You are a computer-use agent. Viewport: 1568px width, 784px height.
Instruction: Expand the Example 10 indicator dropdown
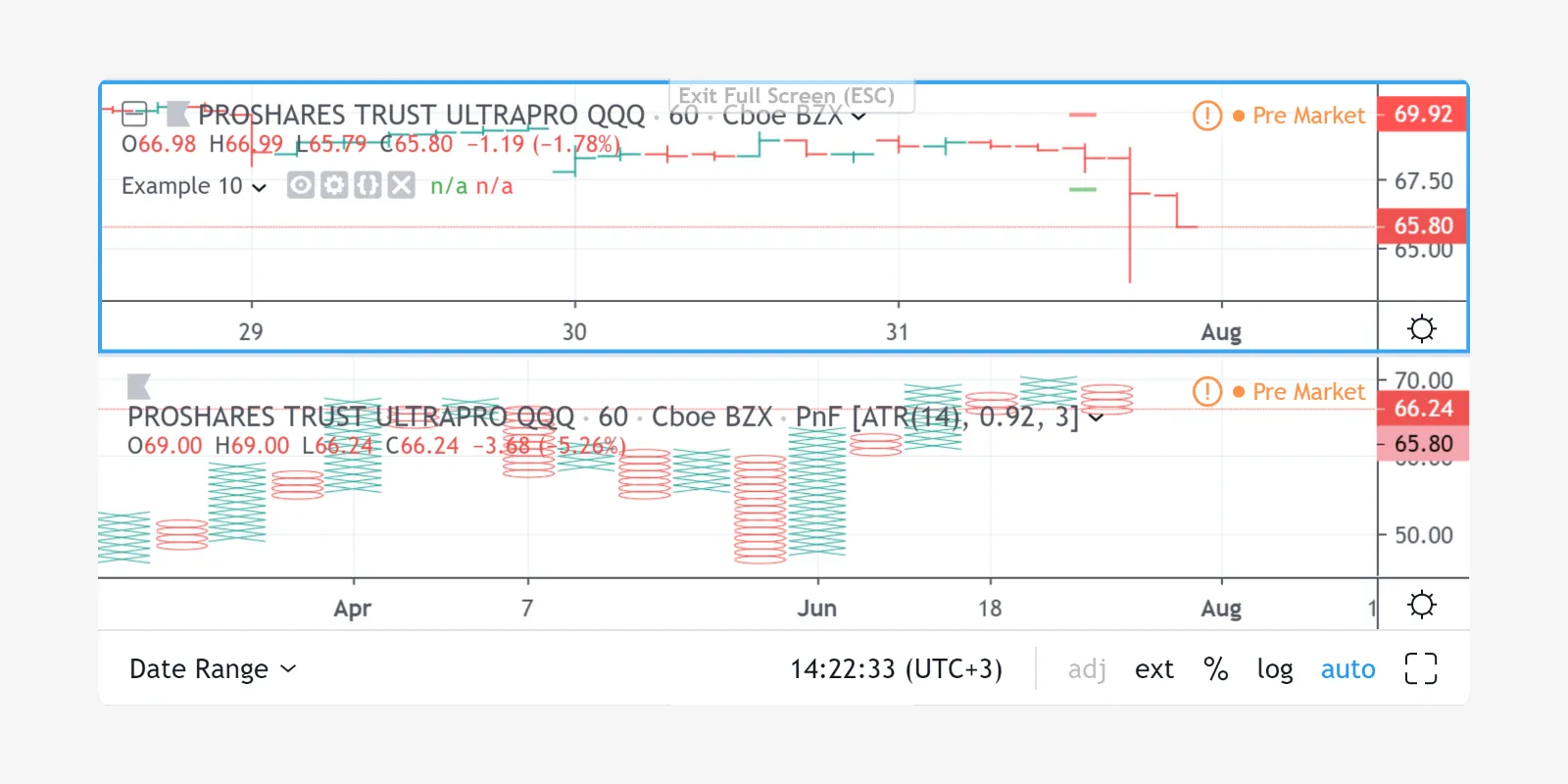tap(259, 187)
